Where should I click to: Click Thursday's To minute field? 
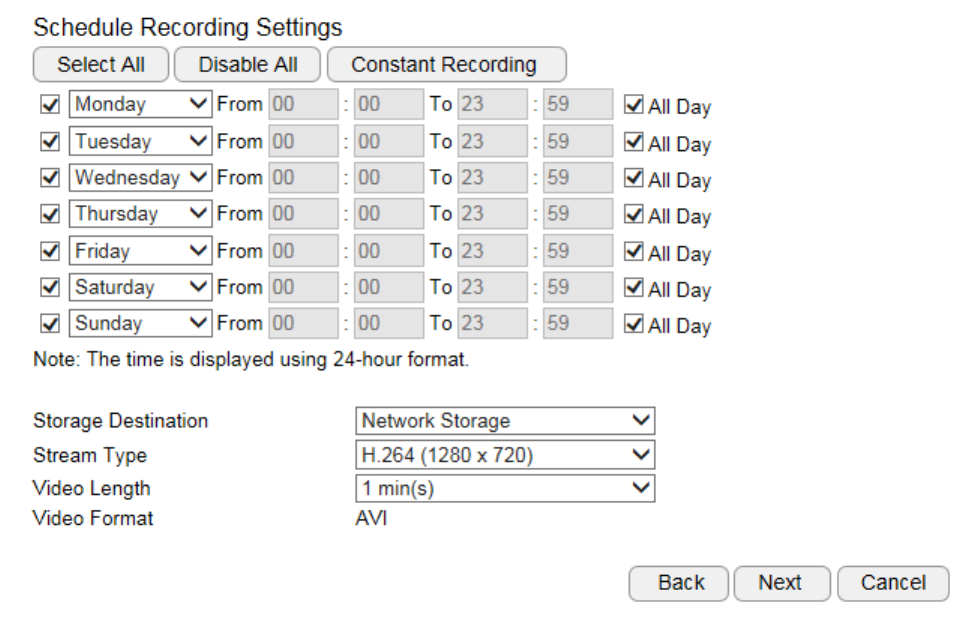(578, 215)
